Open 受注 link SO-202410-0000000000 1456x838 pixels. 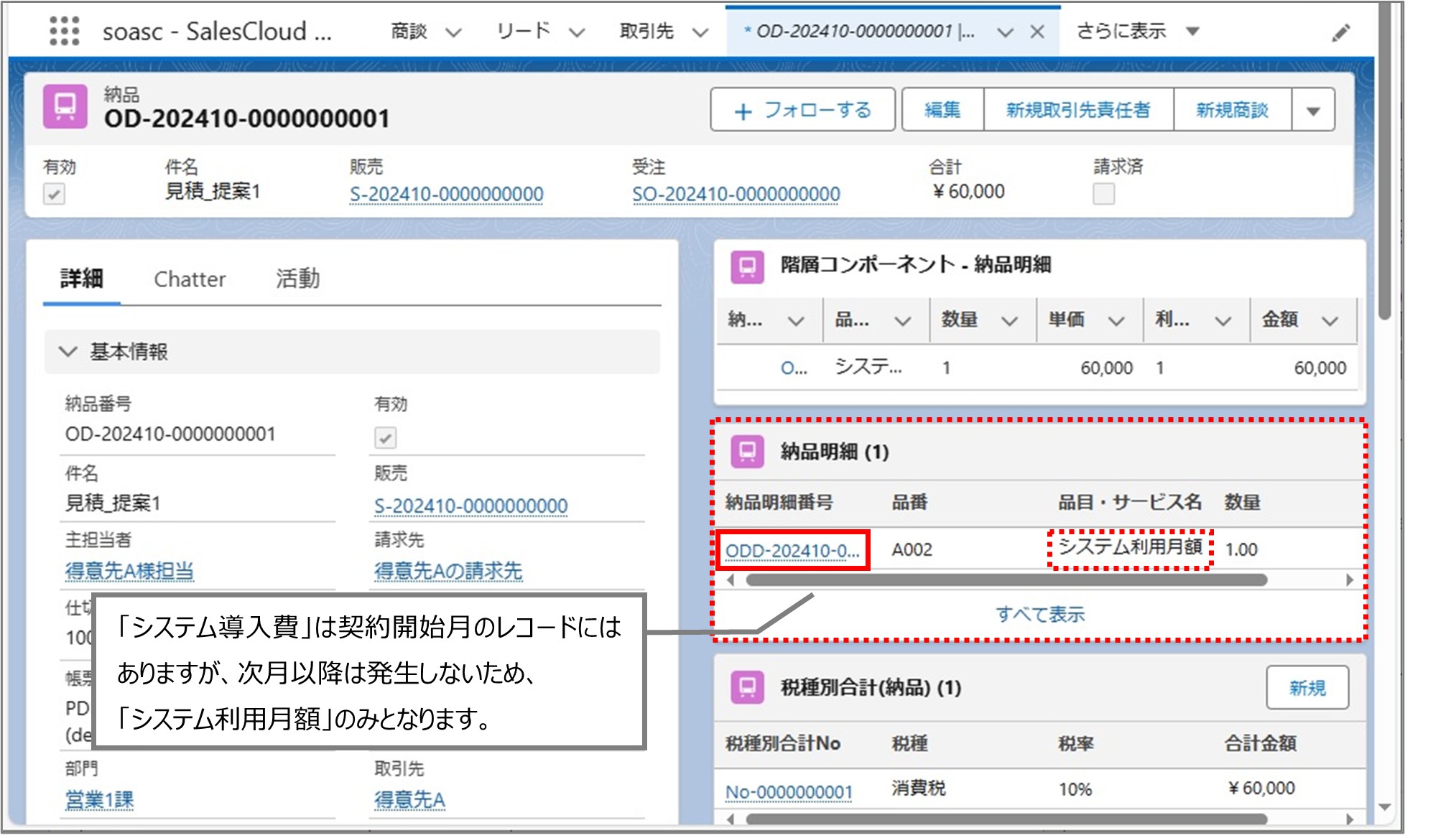(x=736, y=195)
